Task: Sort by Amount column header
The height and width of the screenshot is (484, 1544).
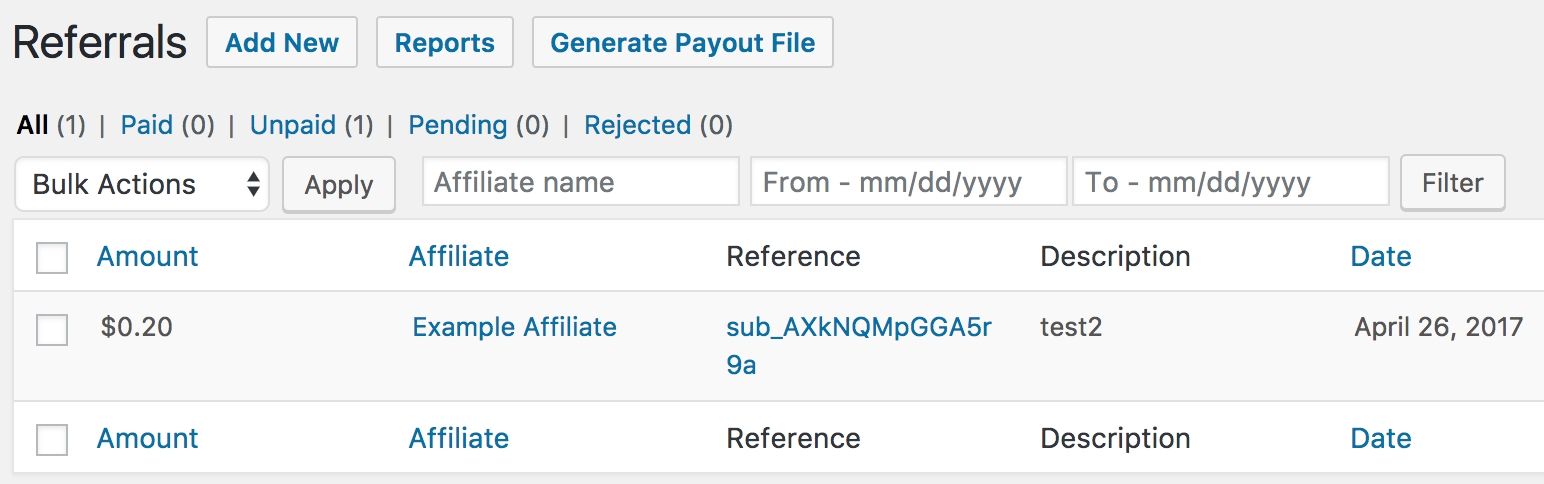Action: [x=148, y=256]
